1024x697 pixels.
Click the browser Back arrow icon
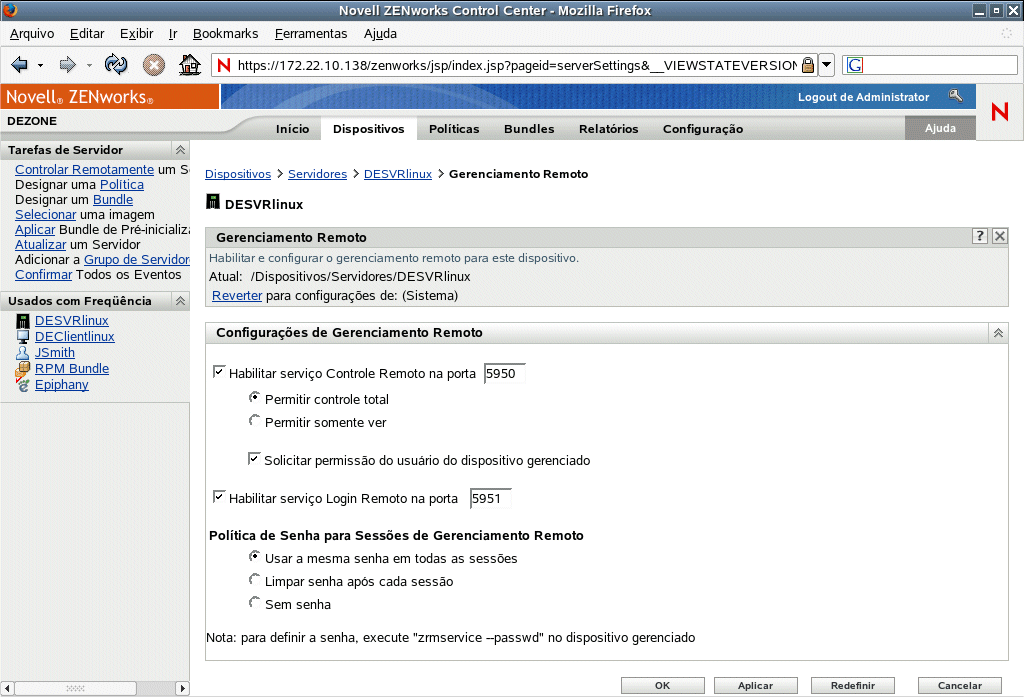click(19, 65)
